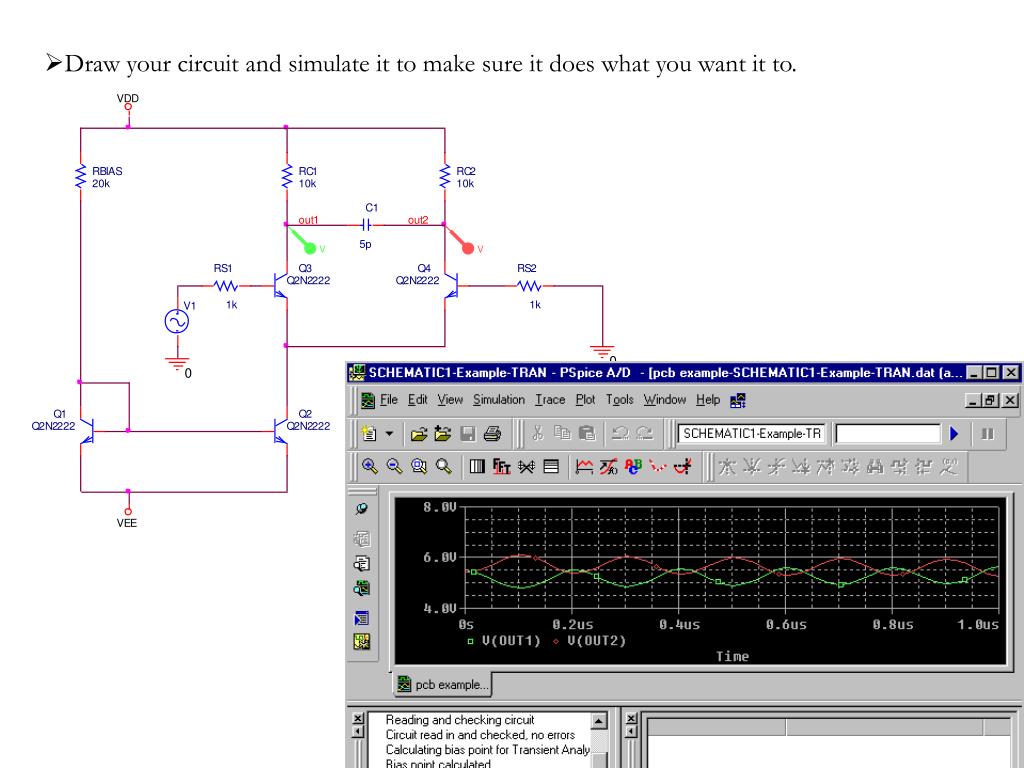Screen dimensions: 1024x768
Task: Click the Zoom Area magnifier icon
Action: click(419, 466)
